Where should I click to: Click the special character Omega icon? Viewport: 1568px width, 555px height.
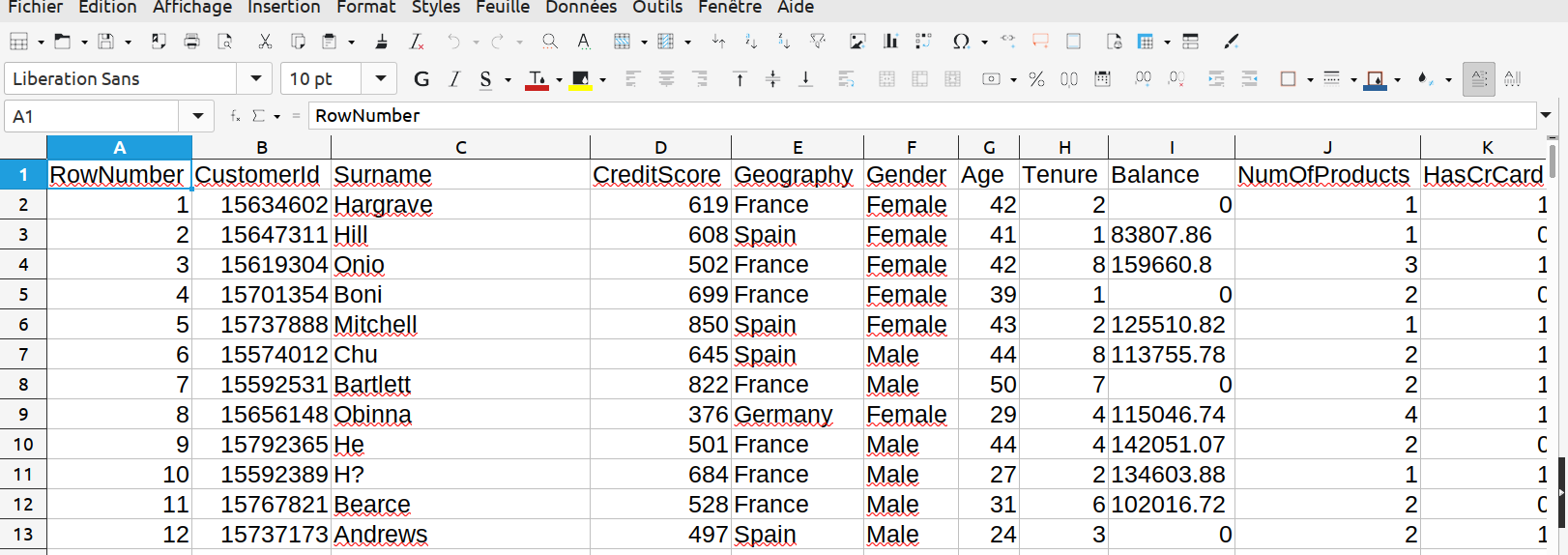click(960, 42)
